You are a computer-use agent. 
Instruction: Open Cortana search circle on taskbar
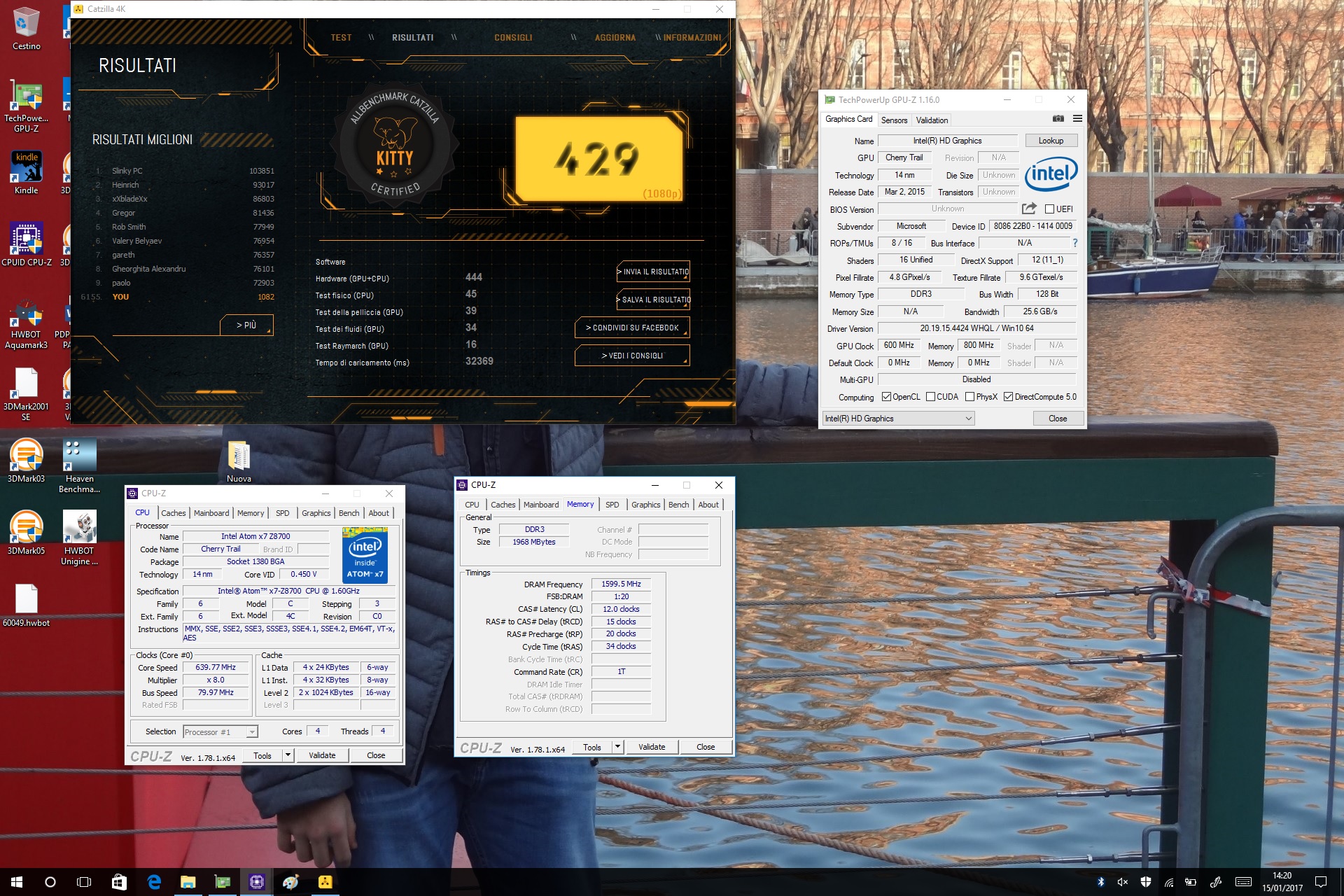click(x=50, y=882)
